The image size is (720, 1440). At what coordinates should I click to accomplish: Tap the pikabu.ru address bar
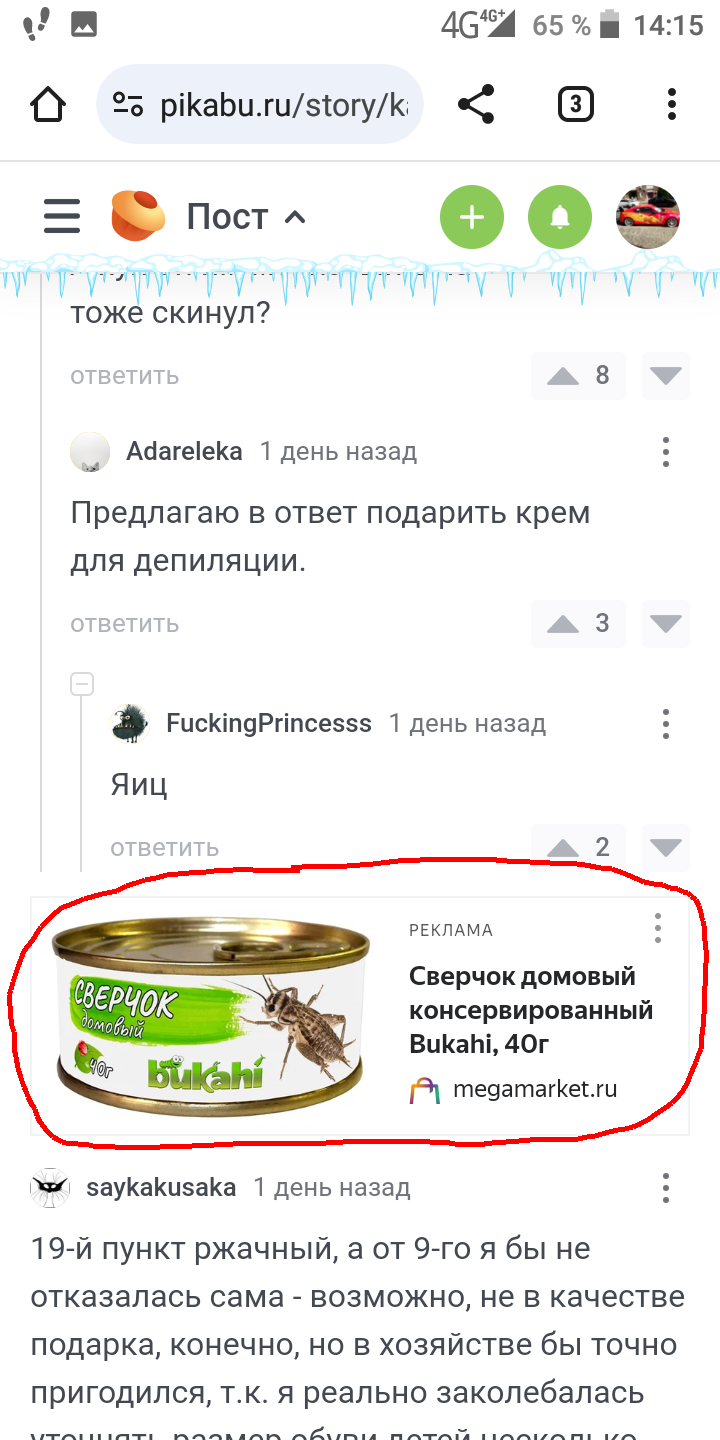click(260, 104)
